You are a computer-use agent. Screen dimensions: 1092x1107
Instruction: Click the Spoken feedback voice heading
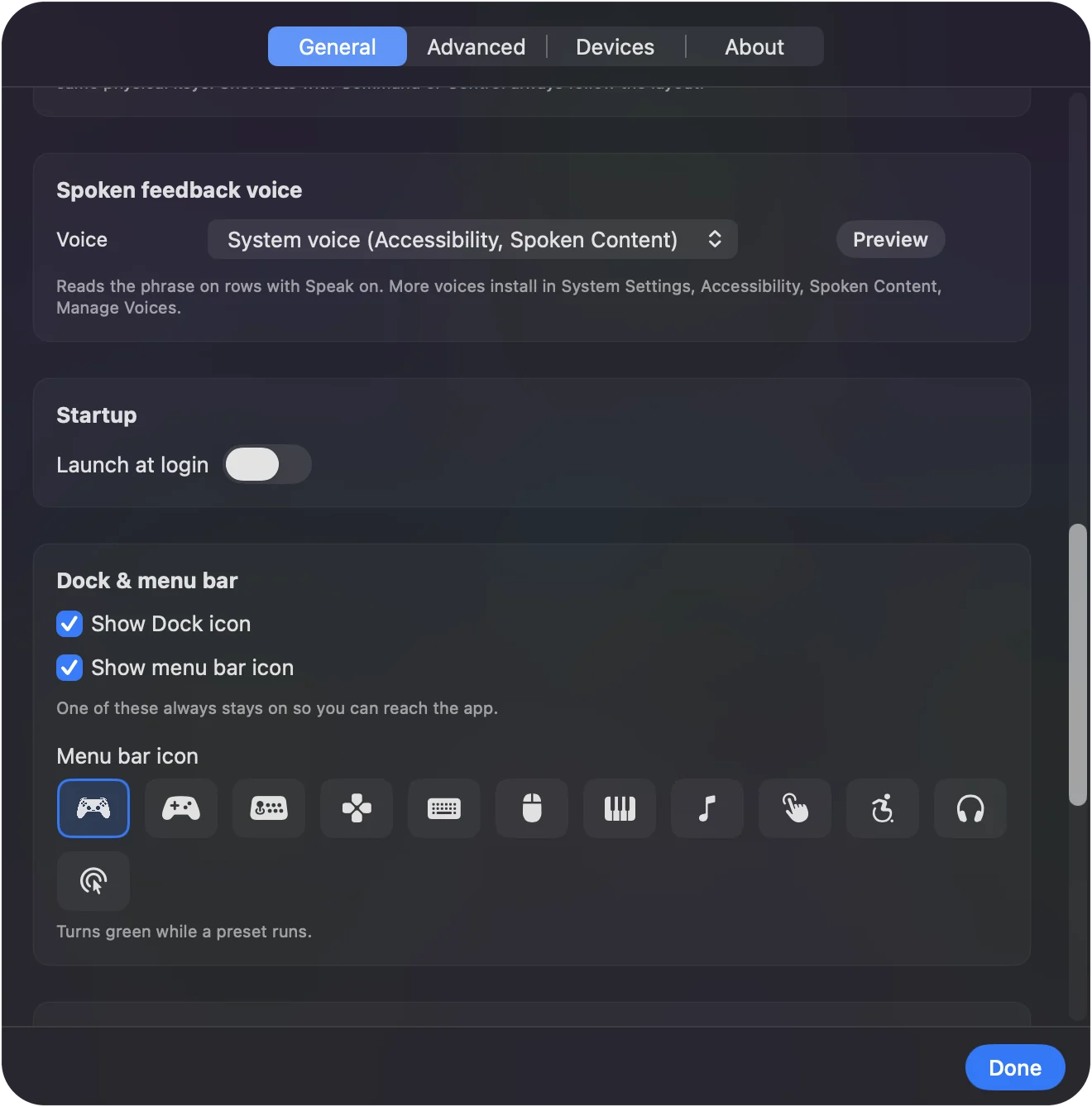[180, 190]
